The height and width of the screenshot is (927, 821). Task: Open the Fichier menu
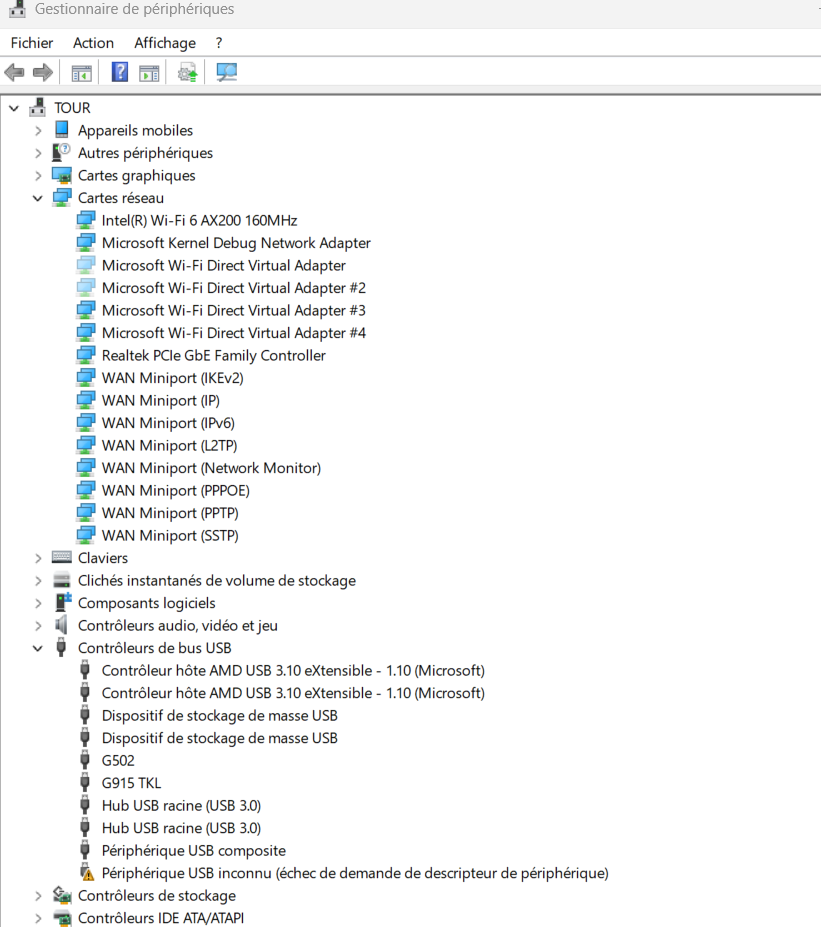click(x=32, y=43)
